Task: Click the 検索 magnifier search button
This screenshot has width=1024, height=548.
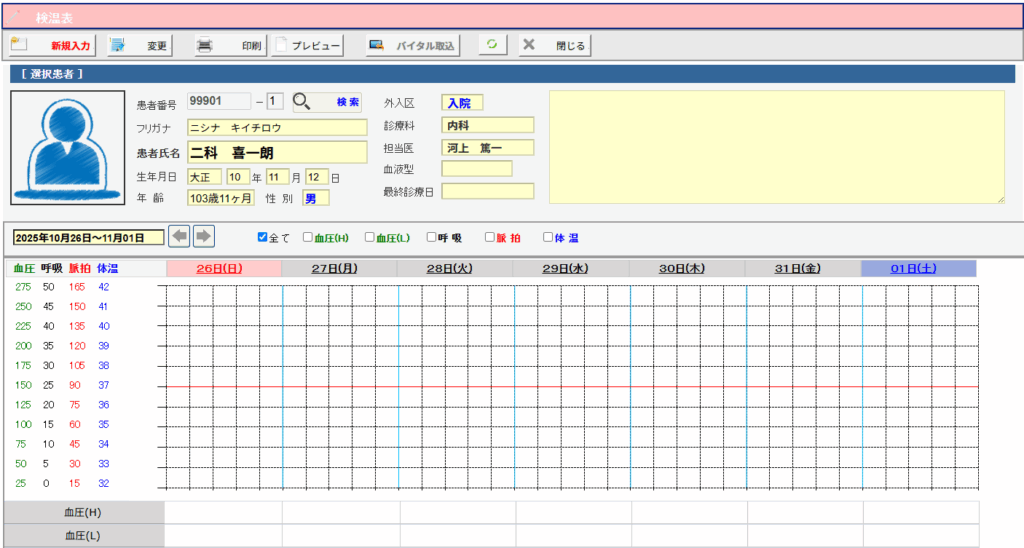Action: pyautogui.click(x=326, y=102)
